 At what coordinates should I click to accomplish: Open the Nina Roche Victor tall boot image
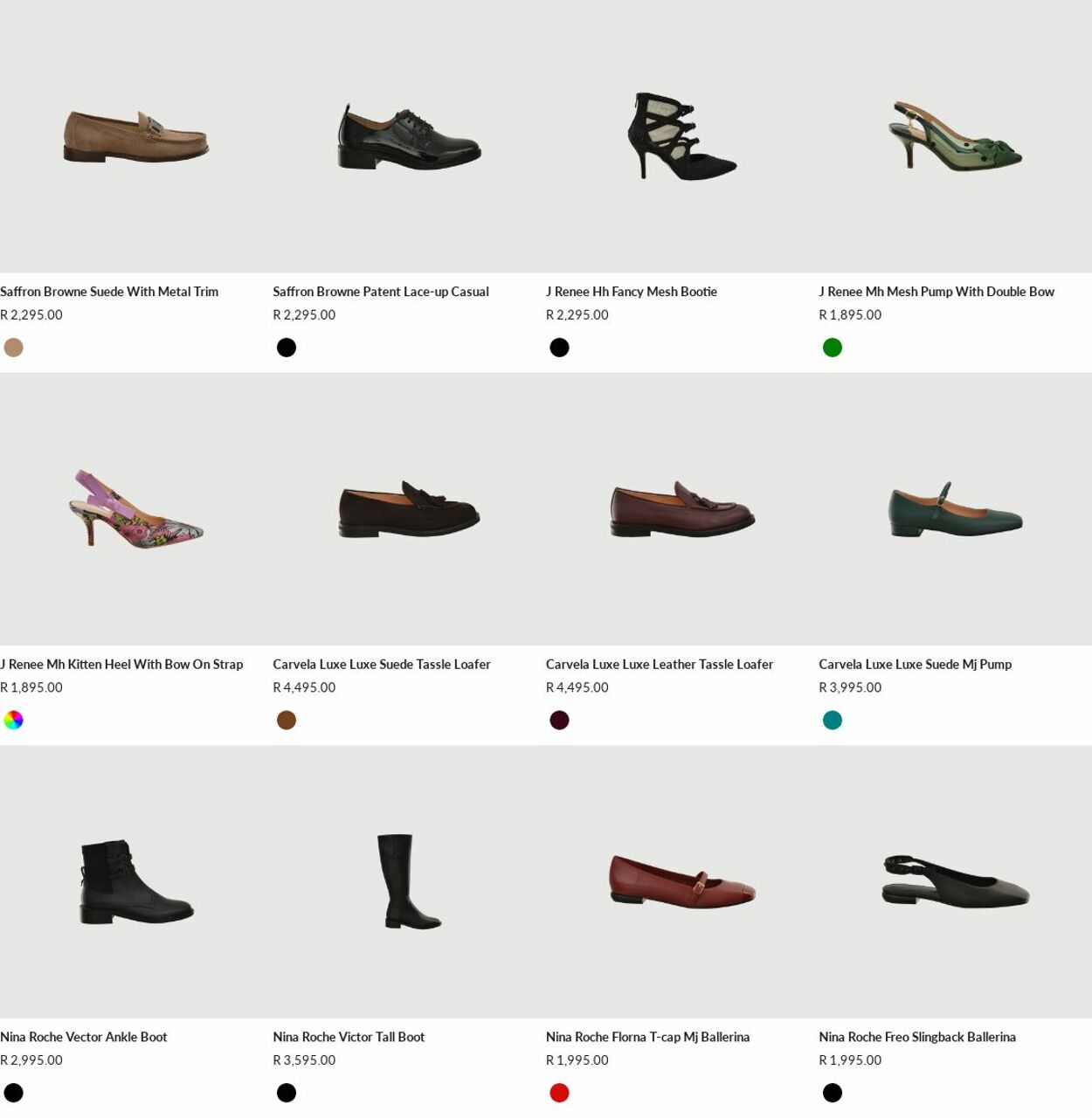[409, 881]
